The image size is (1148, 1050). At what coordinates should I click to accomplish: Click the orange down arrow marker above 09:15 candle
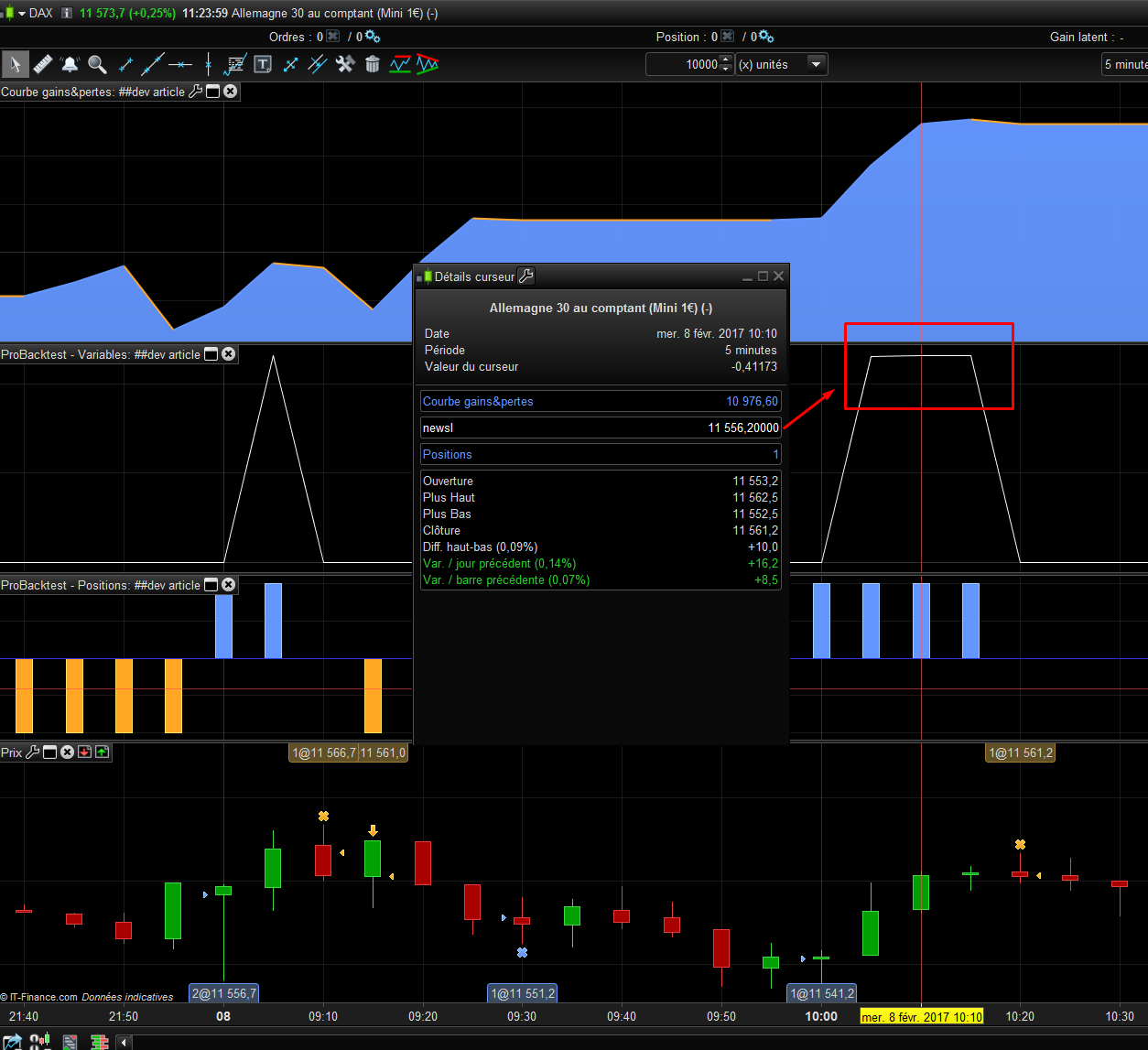pyautogui.click(x=373, y=830)
